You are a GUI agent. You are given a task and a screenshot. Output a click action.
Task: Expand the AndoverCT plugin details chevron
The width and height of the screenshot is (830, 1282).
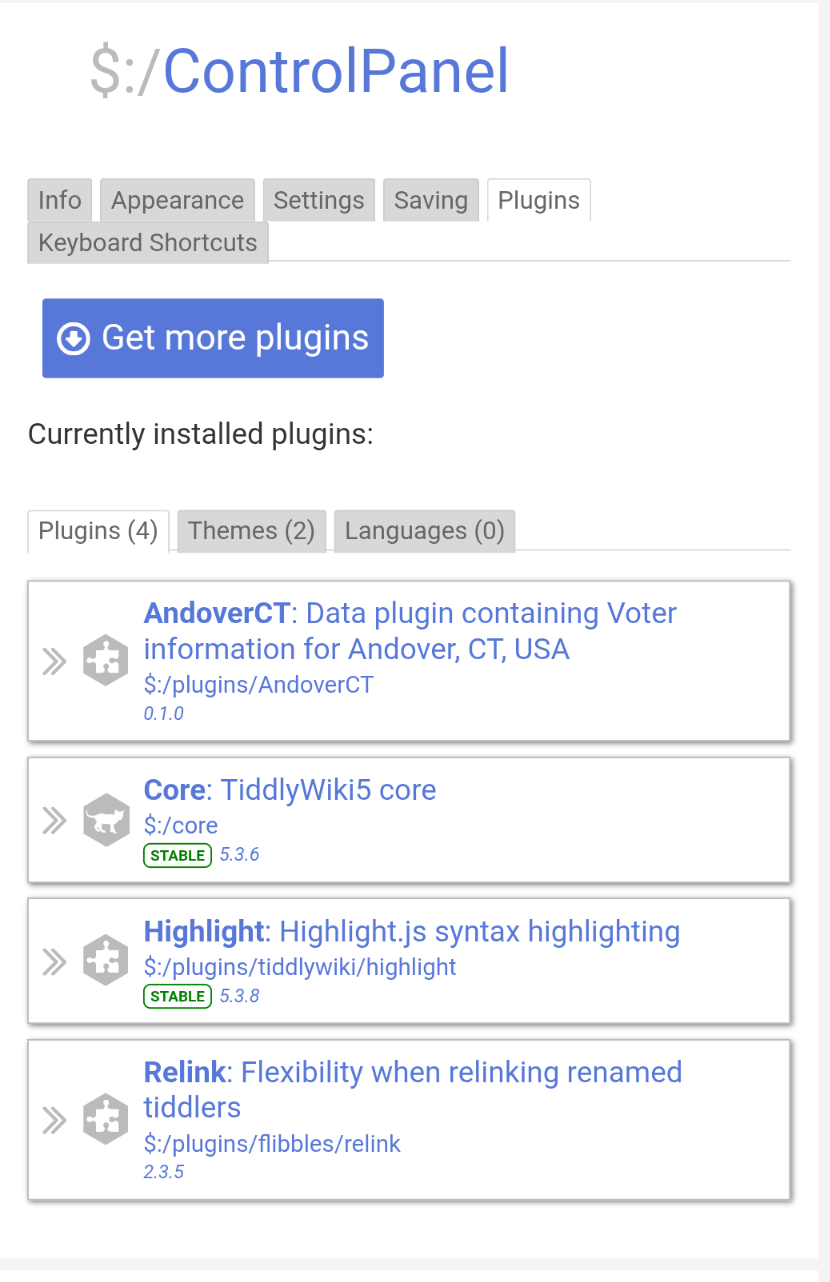pos(54,661)
